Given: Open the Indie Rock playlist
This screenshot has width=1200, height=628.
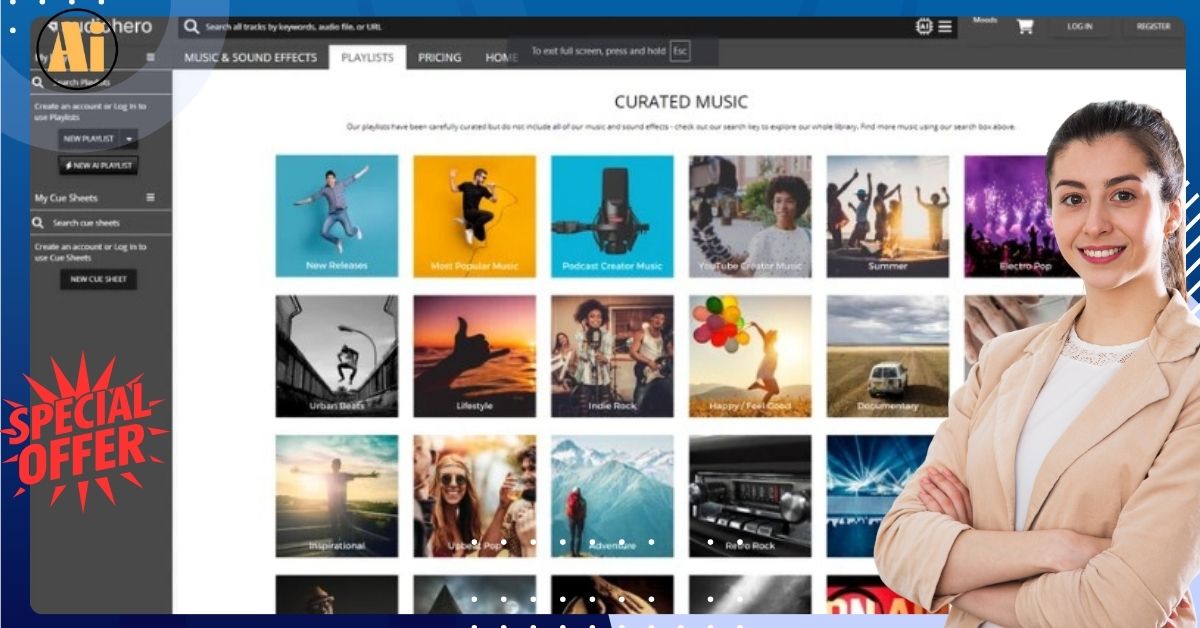Looking at the screenshot, I should click(x=612, y=356).
